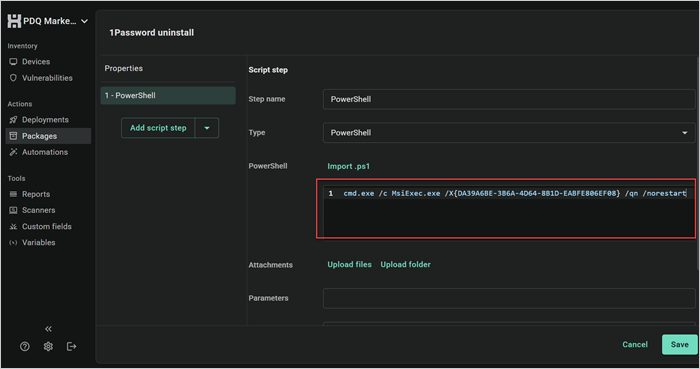This screenshot has width=700, height=369.
Task: Click the Custom fields icon
Action: [13, 227]
